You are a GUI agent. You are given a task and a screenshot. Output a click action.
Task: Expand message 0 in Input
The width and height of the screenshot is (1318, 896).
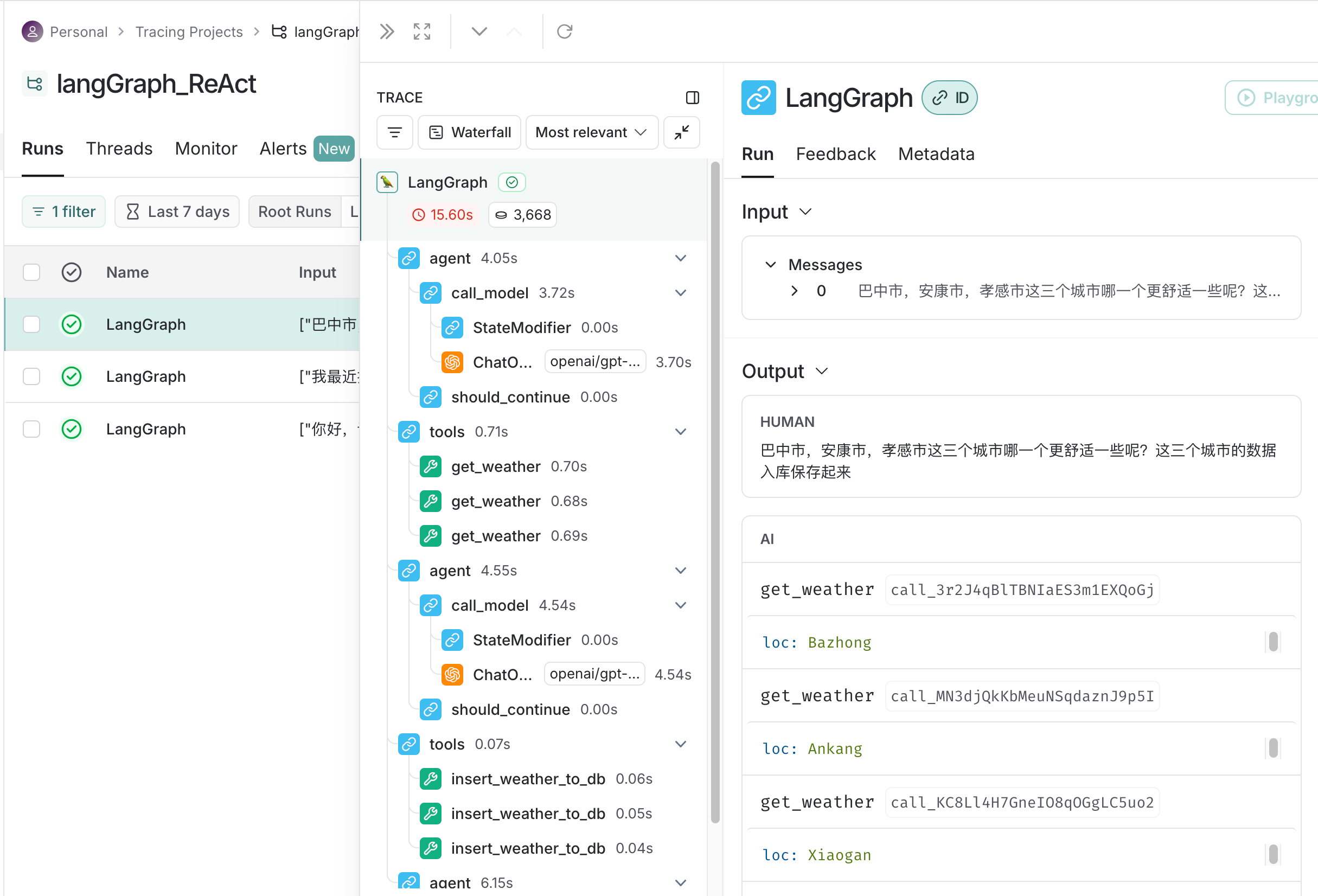(x=794, y=291)
